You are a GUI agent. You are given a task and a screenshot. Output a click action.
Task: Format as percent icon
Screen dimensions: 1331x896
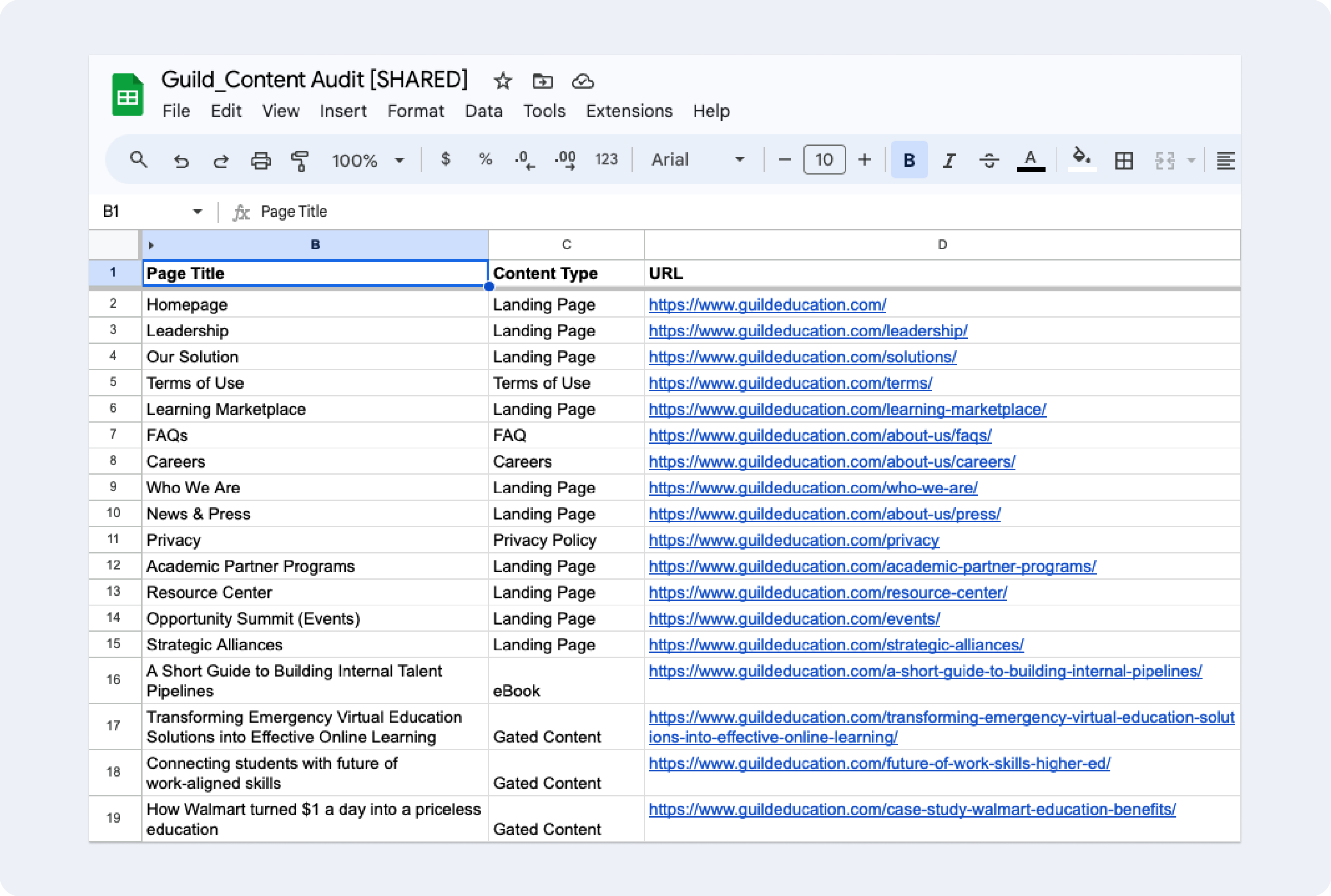[485, 159]
